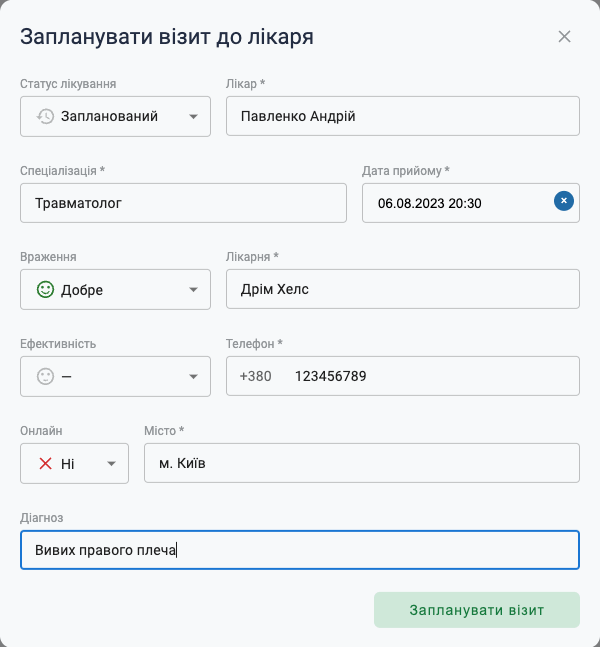Select the Запланований status value
Viewport: 600px width, 647px height.
pos(109,116)
